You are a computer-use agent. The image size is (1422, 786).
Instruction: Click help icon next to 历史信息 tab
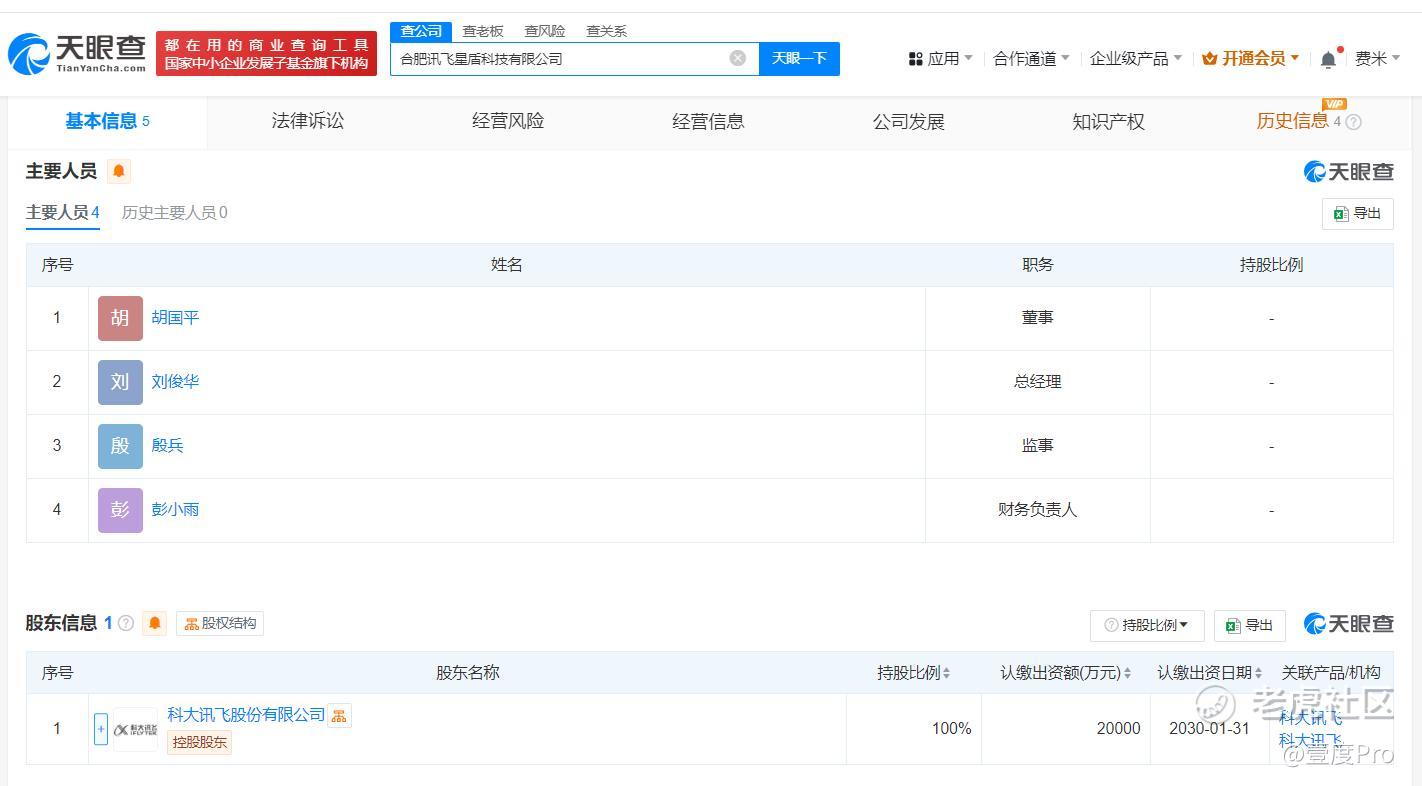pos(1354,122)
